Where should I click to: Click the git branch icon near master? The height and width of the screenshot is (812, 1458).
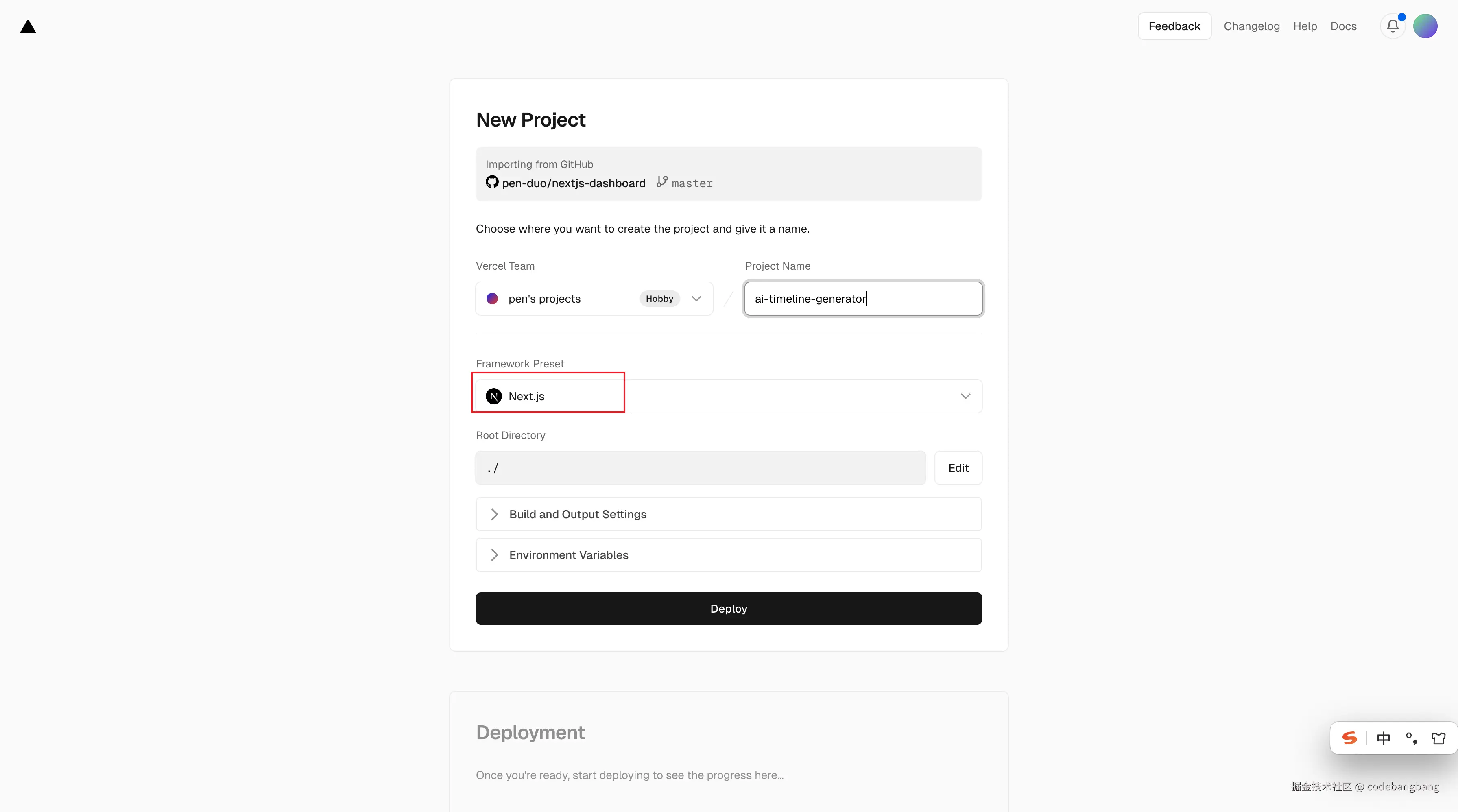pyautogui.click(x=661, y=181)
